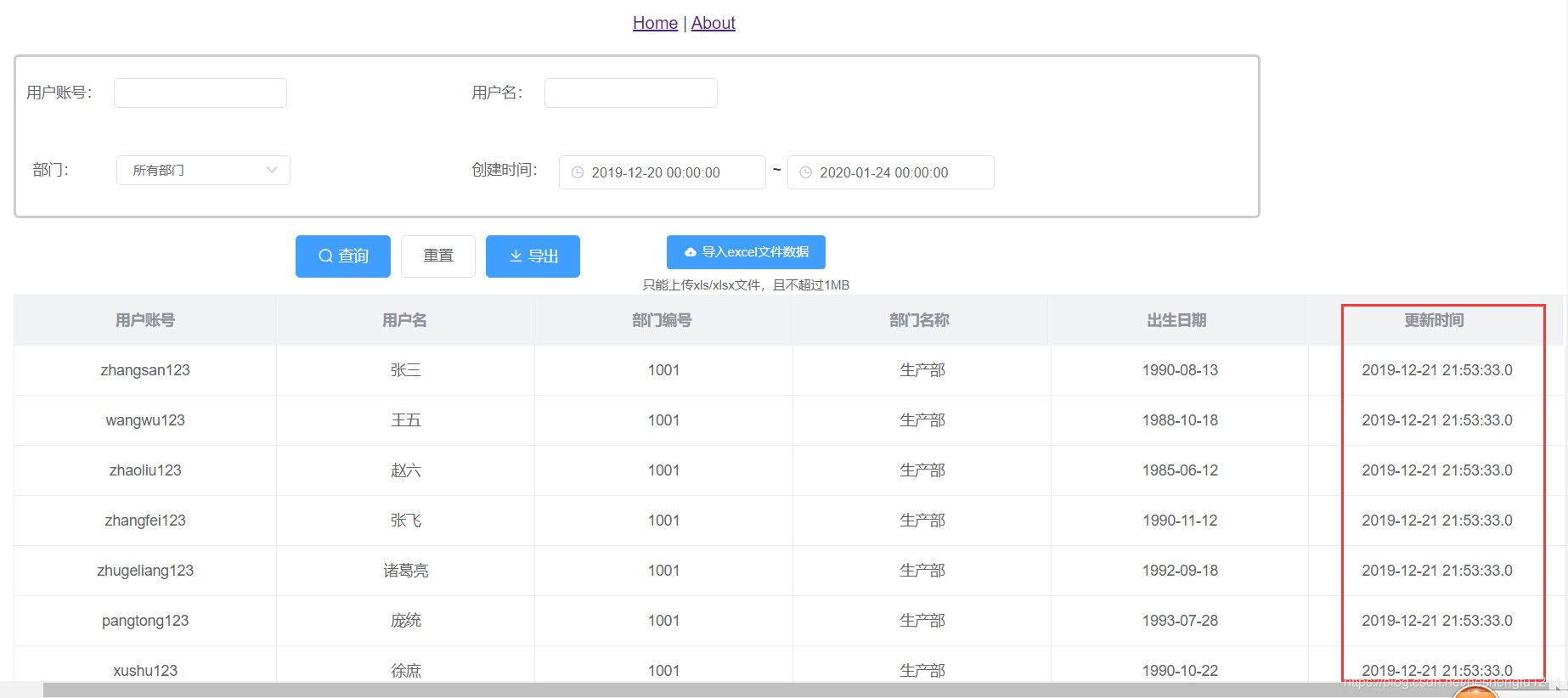Click birth date 1992-09-18
The height and width of the screenshot is (698, 1568).
[1180, 571]
